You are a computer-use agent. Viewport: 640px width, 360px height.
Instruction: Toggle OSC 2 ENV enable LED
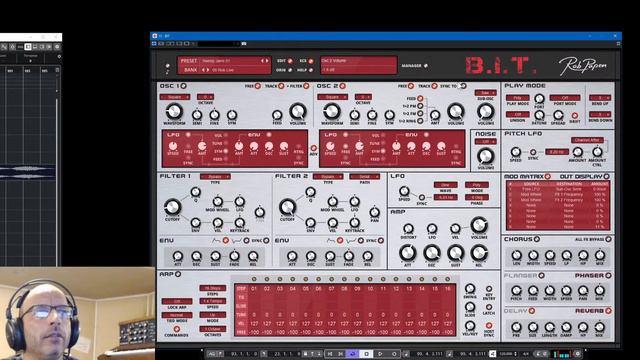427,134
